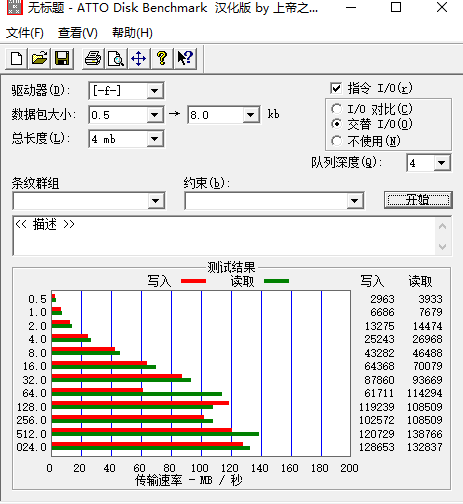Open print preview magnifier icon

(x=116, y=59)
